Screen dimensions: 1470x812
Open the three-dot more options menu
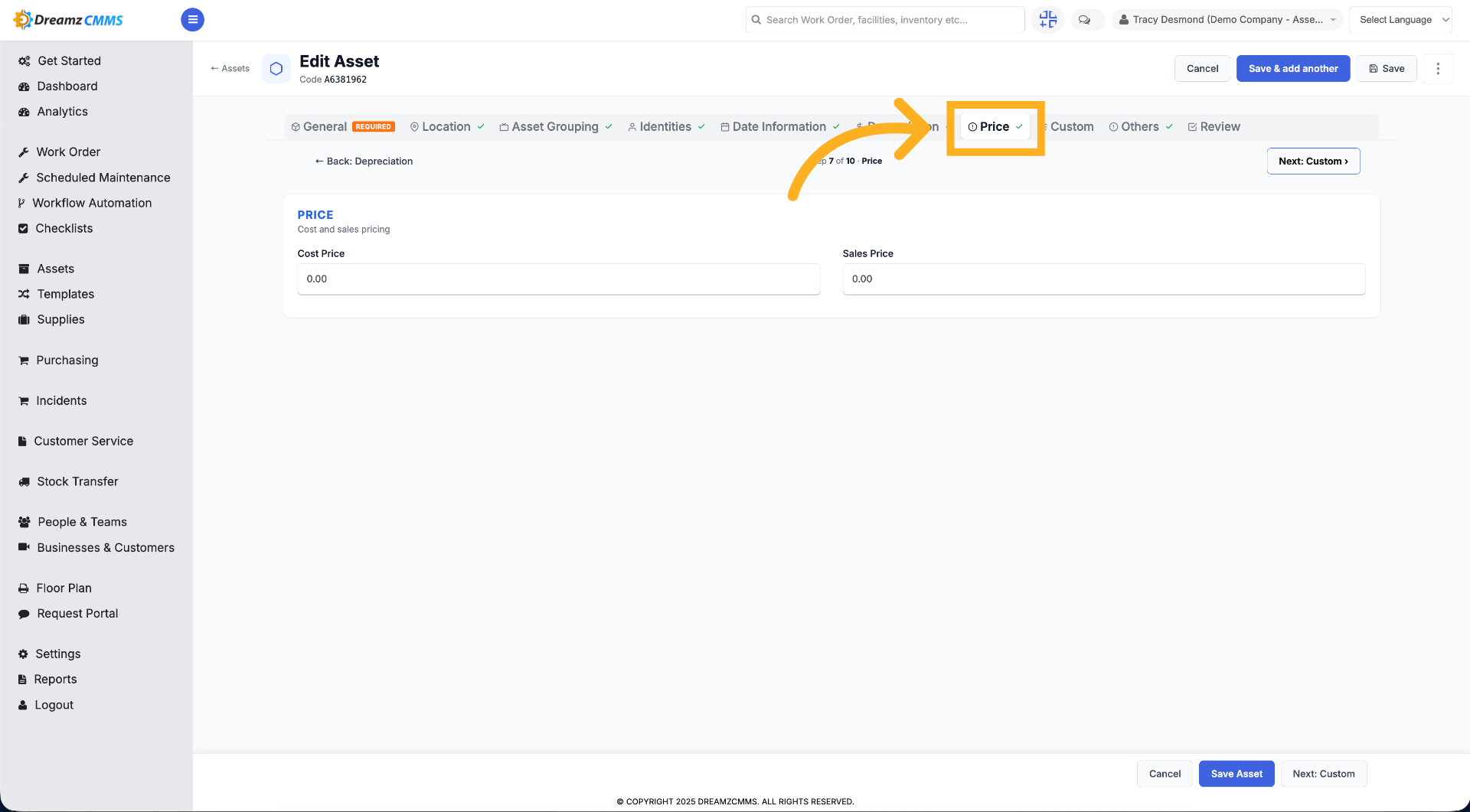[x=1438, y=69]
